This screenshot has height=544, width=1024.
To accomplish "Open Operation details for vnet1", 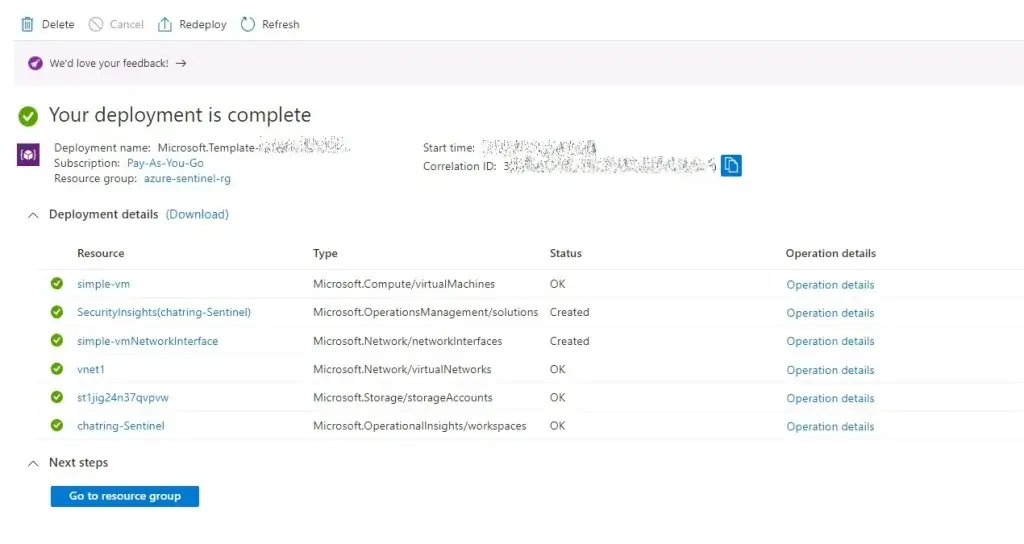I will pyautogui.click(x=830, y=370).
